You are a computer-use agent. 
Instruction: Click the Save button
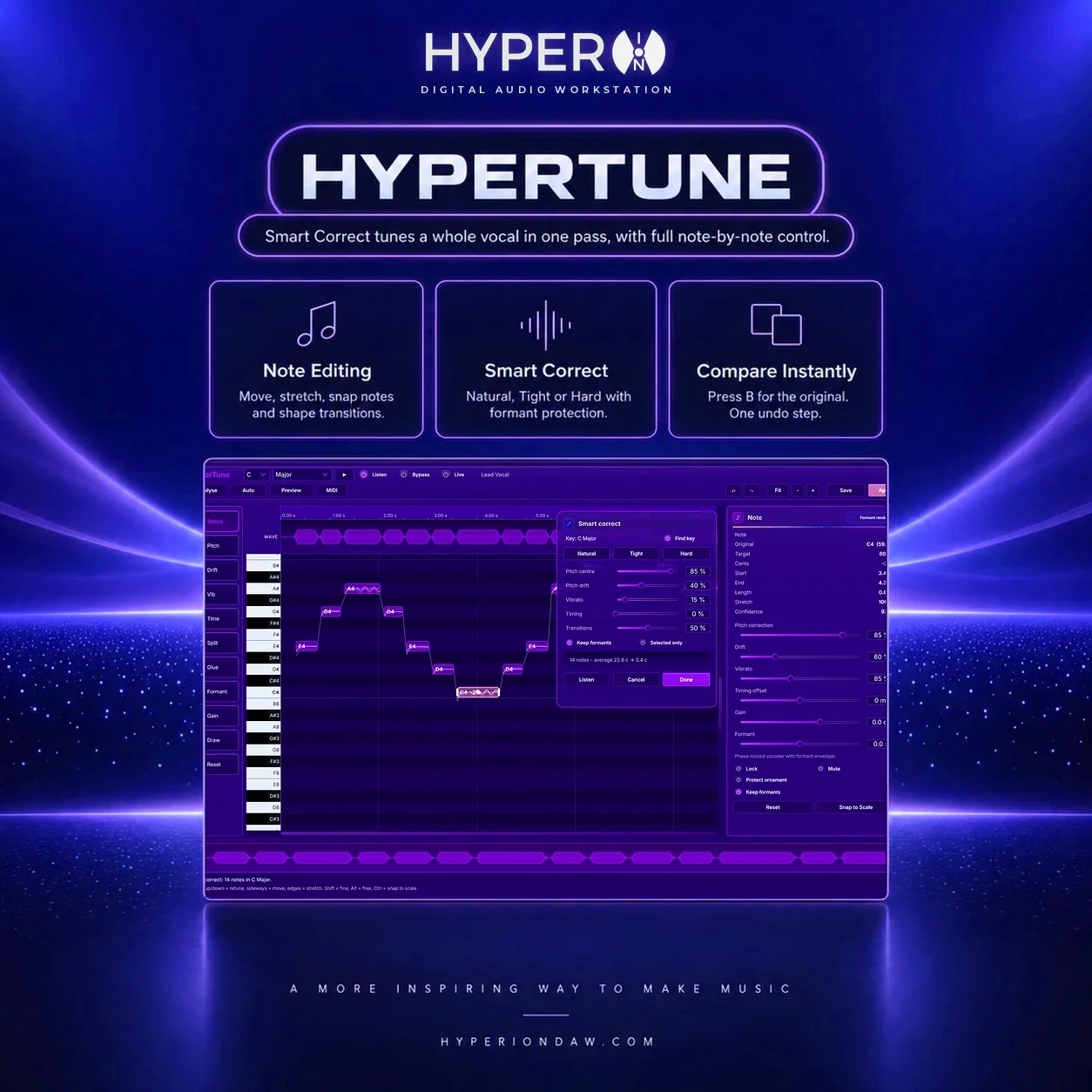[846, 490]
